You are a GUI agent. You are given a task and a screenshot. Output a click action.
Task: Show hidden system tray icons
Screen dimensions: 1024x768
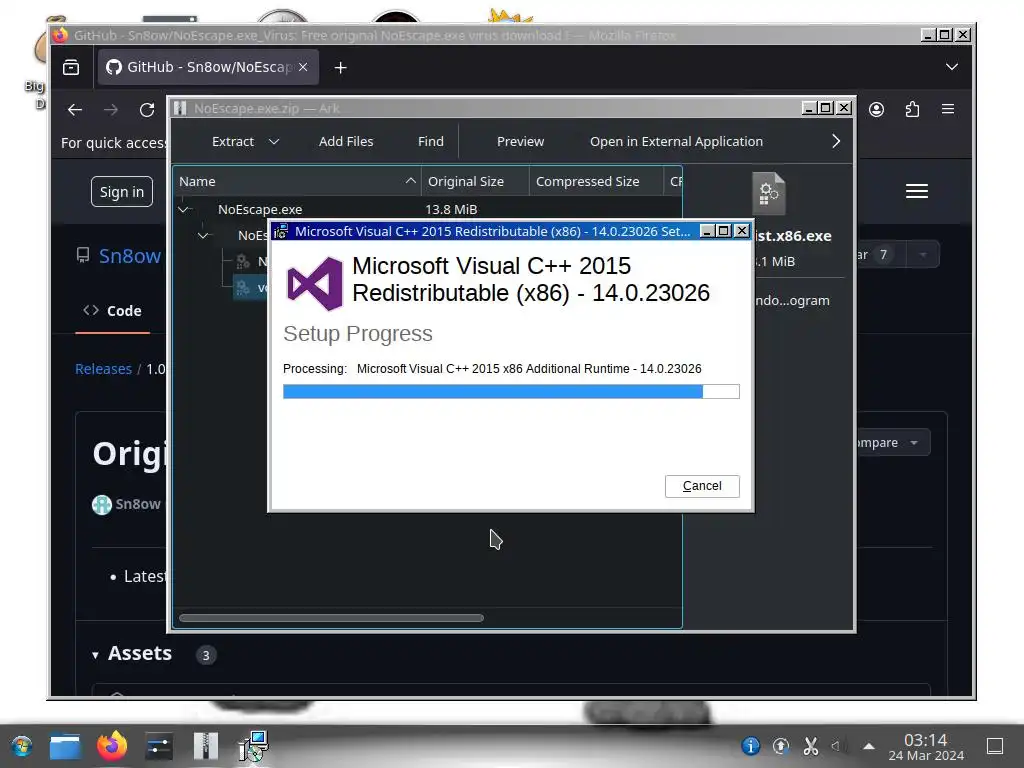point(869,746)
